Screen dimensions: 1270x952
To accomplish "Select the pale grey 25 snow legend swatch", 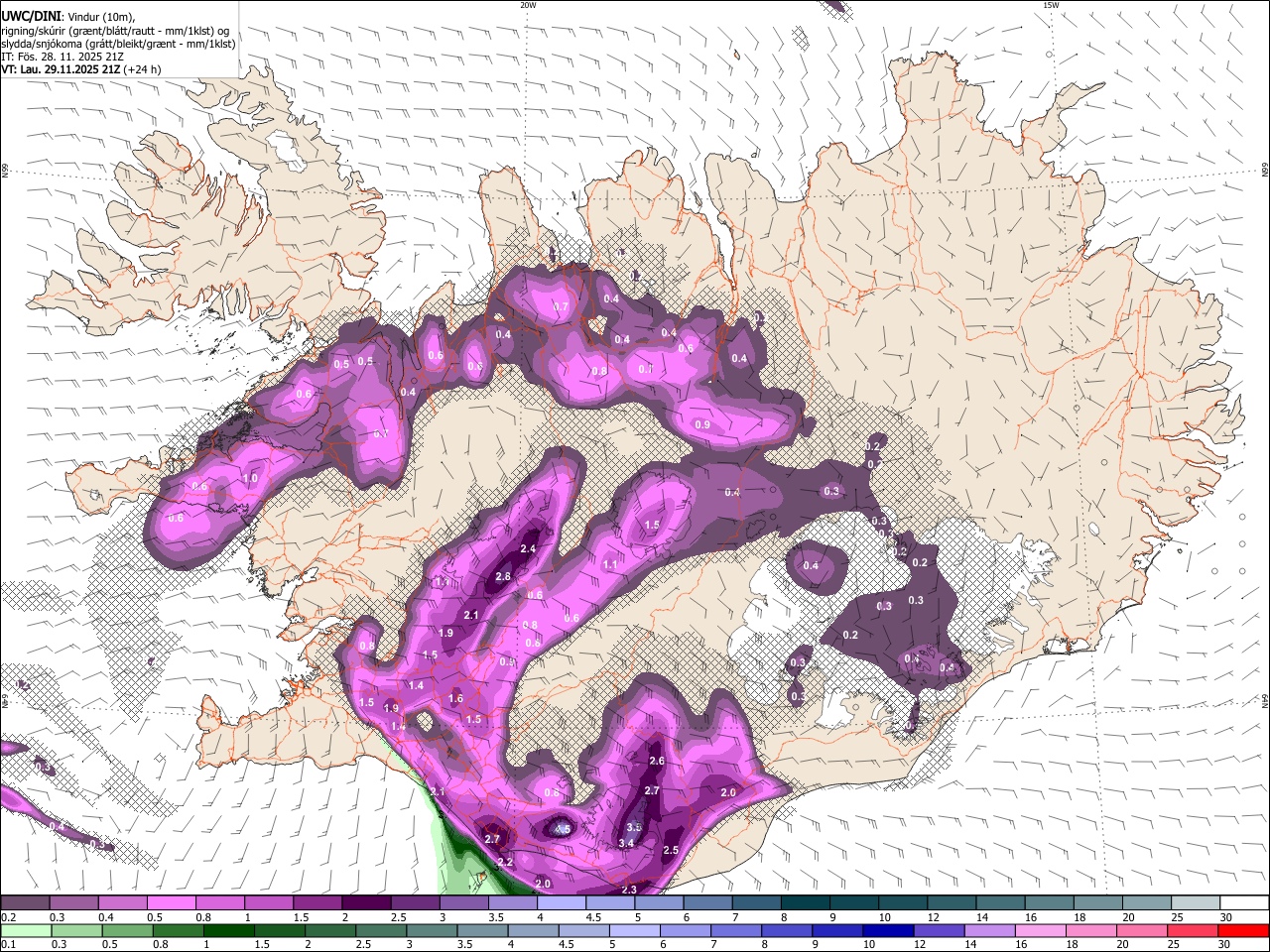I will [1197, 903].
